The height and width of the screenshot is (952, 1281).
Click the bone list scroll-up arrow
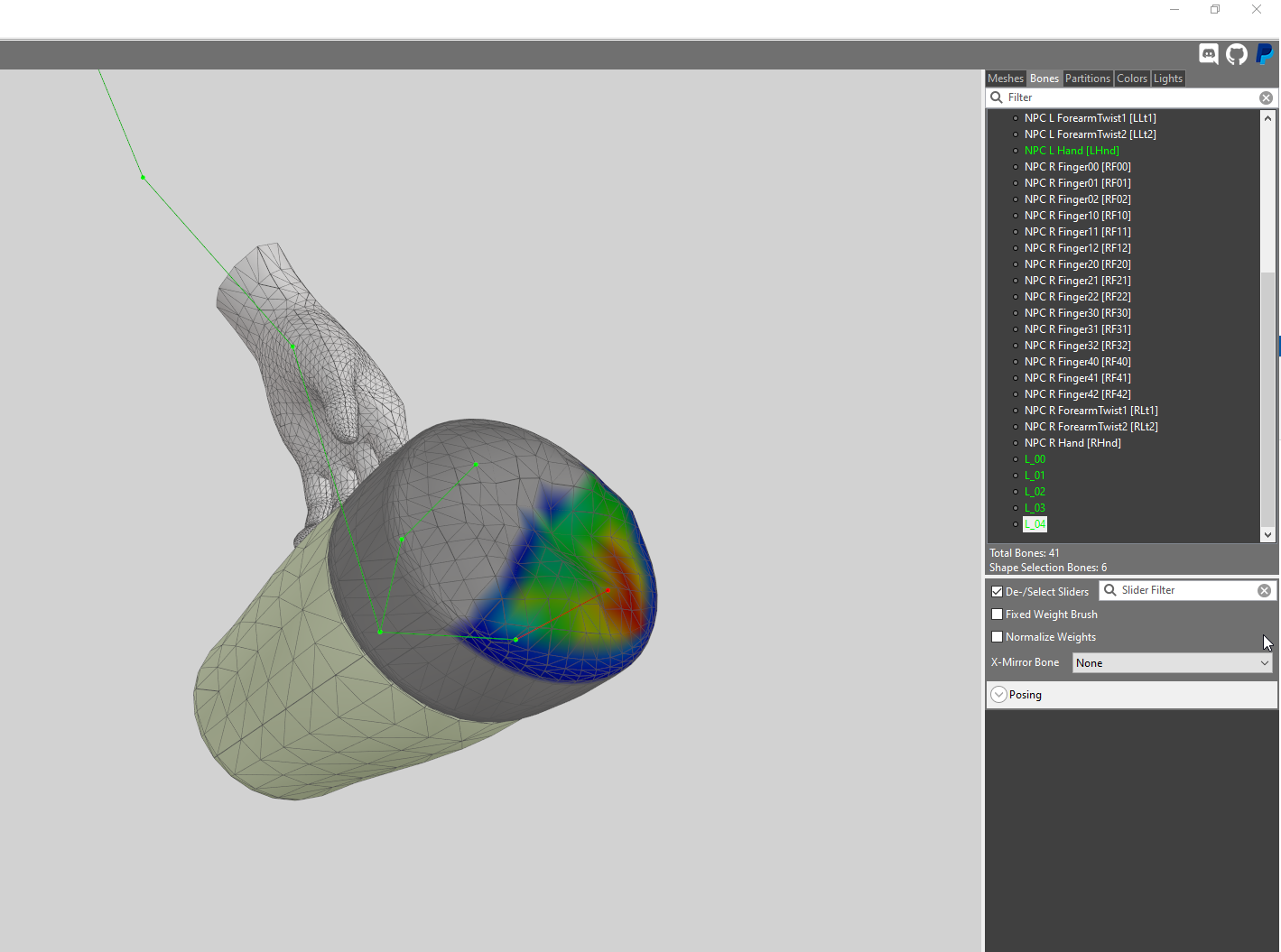click(x=1267, y=118)
